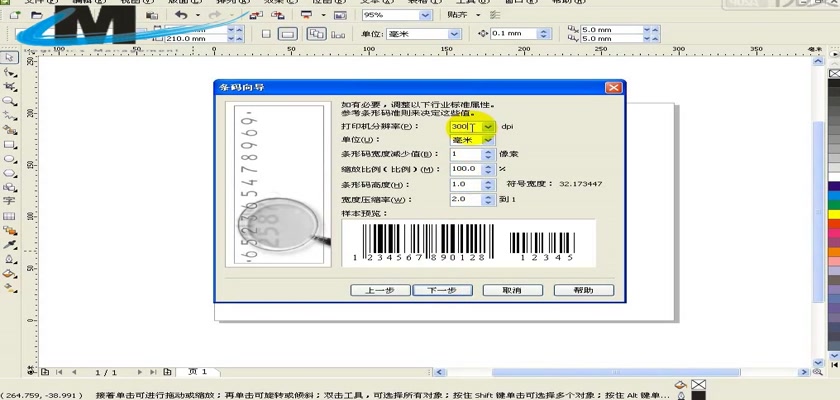Image resolution: width=840 pixels, height=400 pixels.
Task: Click 帮助 help button
Action: point(583,290)
